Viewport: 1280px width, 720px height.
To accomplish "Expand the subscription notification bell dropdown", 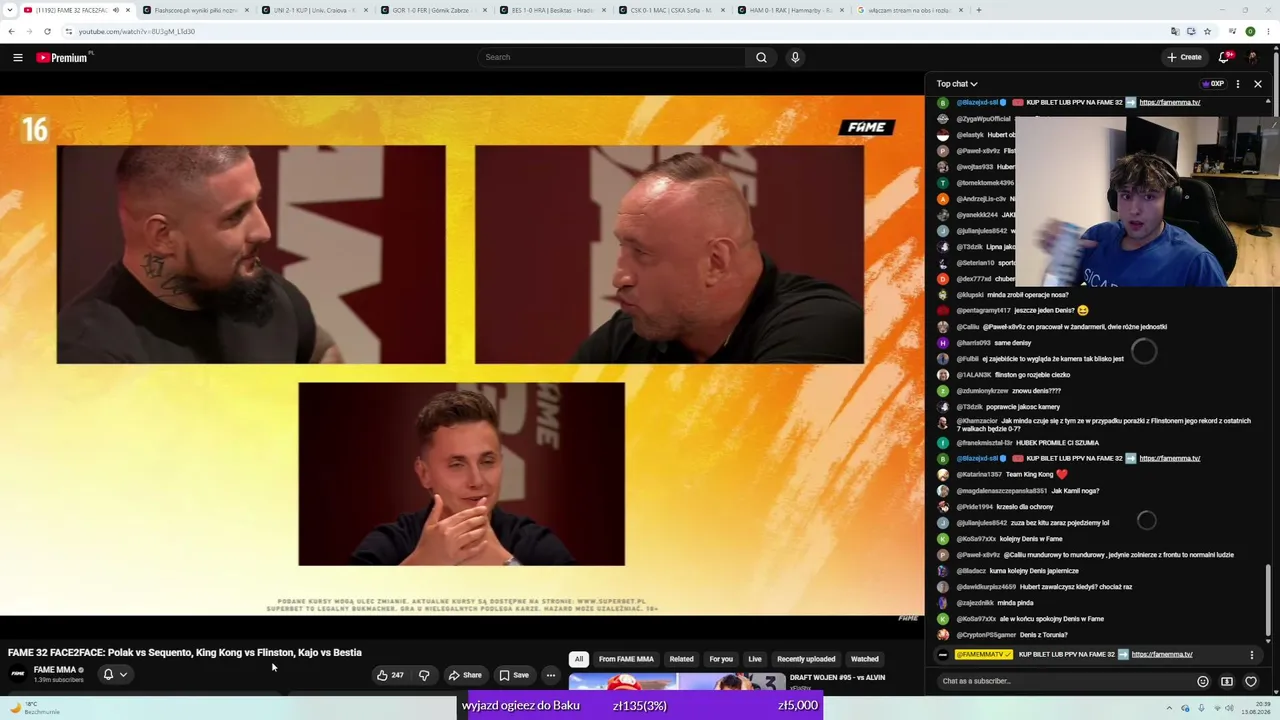I will (x=115, y=675).
